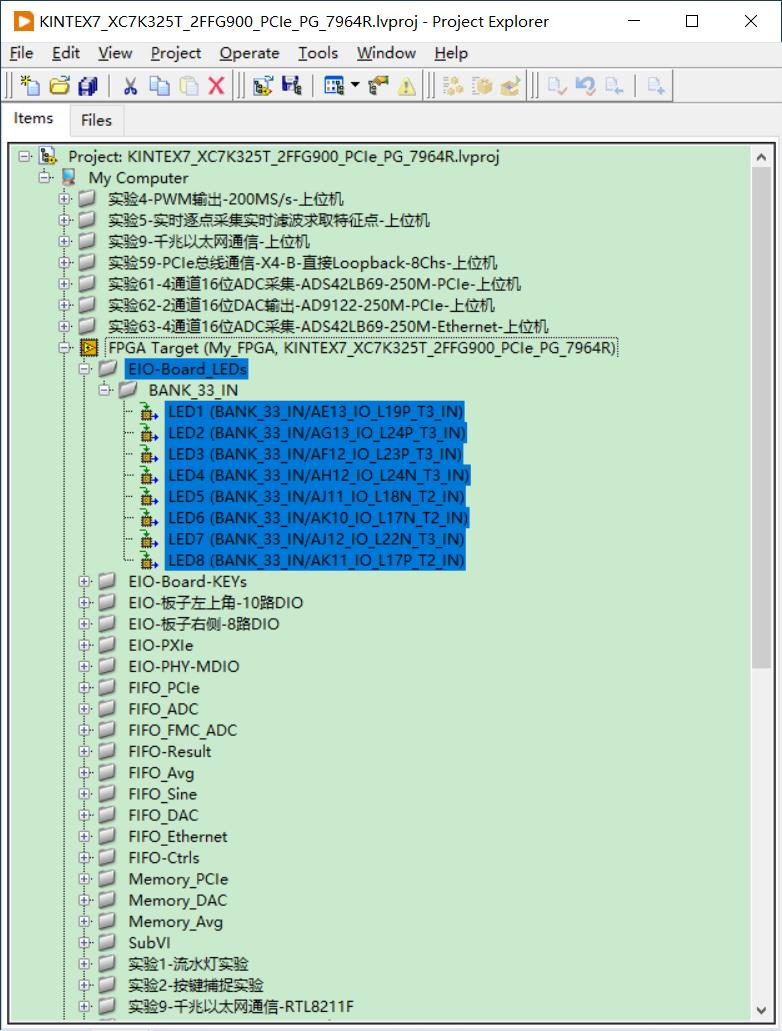This screenshot has height=1031, width=782.
Task: Click the LED5 FPGA I/O node icon
Action: coord(149,497)
